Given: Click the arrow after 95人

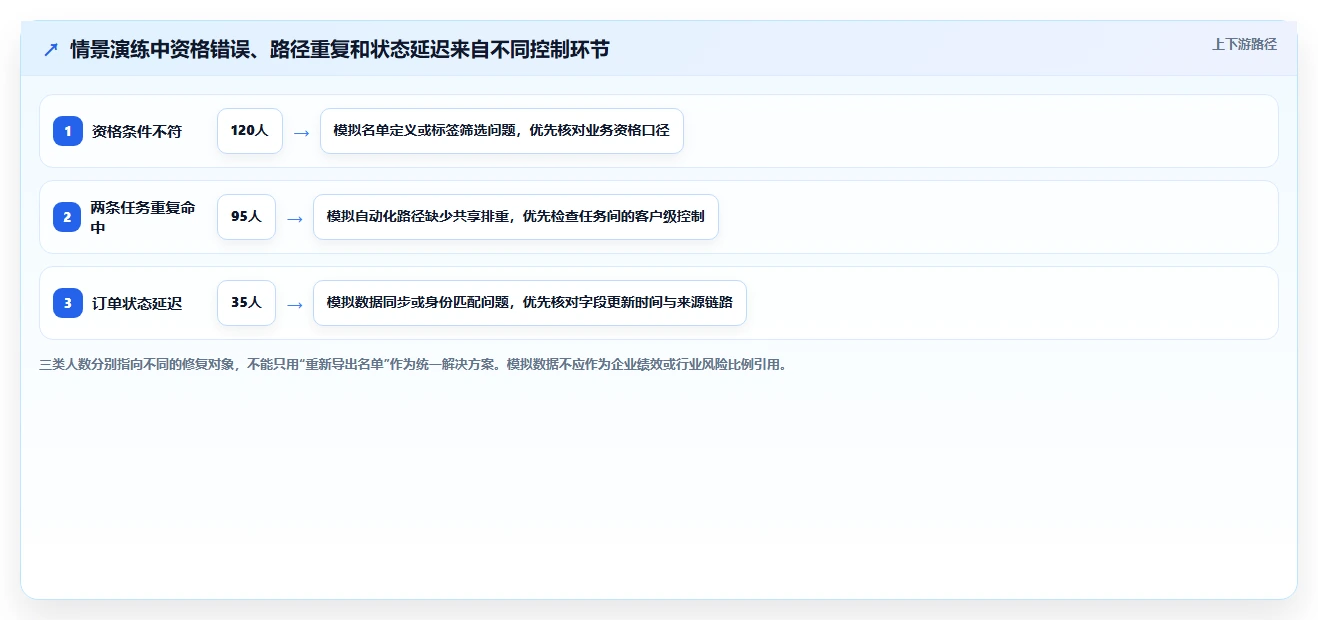Looking at the screenshot, I should coord(294,218).
